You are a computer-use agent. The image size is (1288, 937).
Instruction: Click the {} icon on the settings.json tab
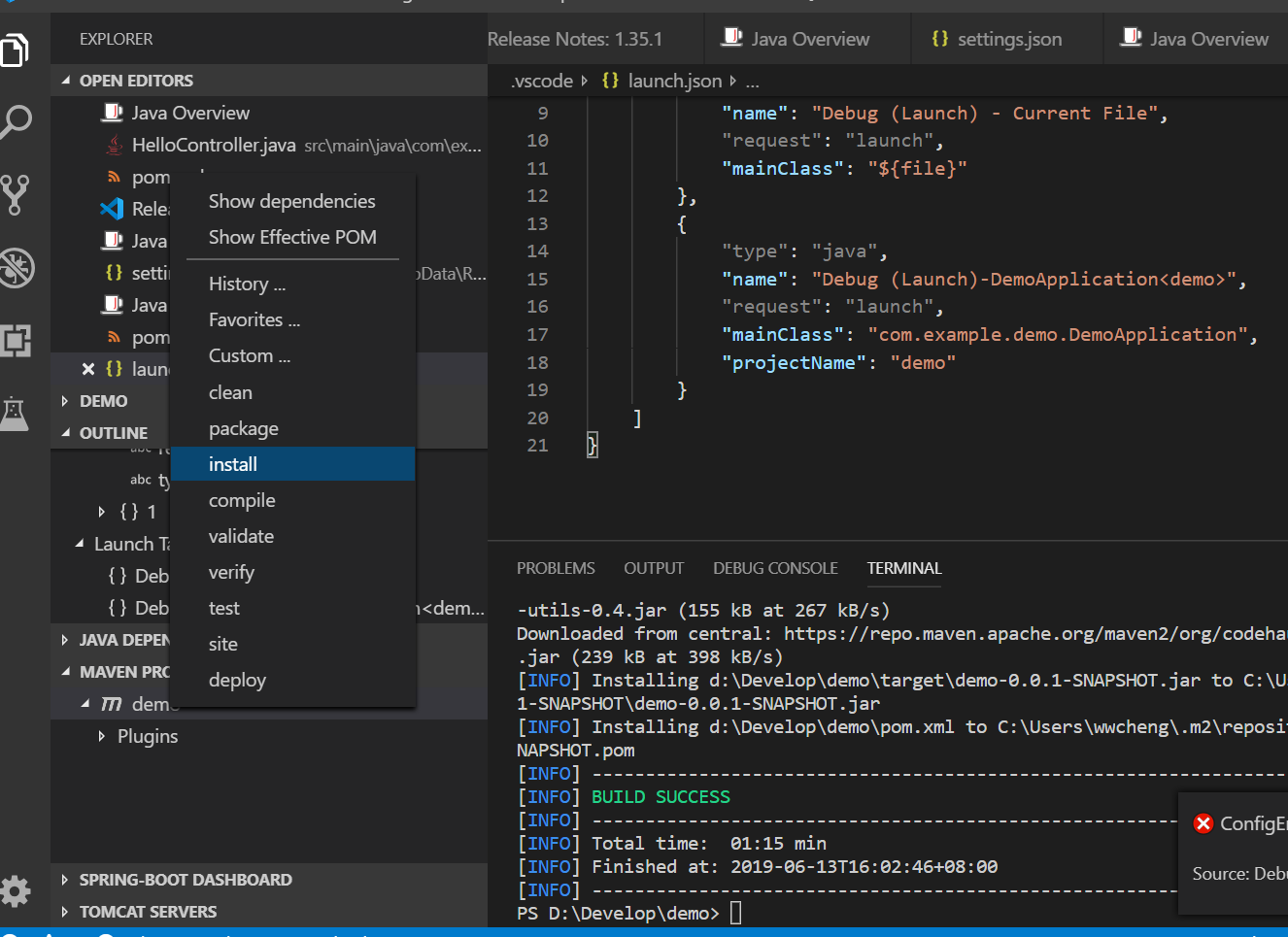(938, 39)
